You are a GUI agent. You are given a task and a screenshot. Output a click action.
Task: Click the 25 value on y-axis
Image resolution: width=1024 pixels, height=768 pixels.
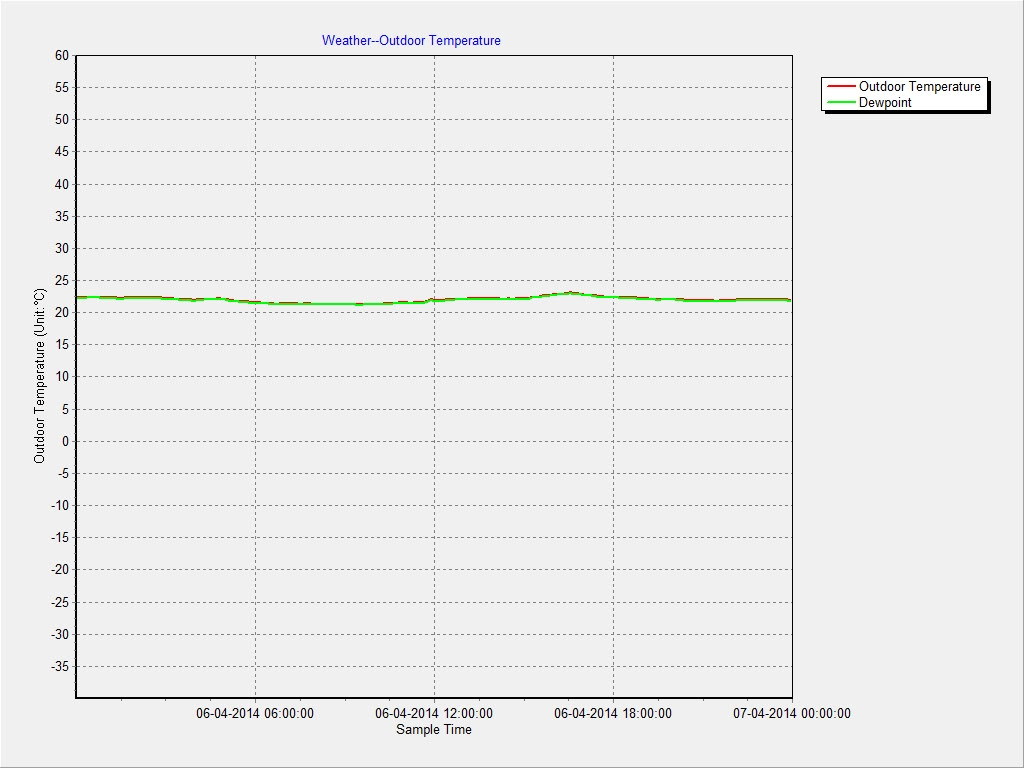click(x=61, y=280)
